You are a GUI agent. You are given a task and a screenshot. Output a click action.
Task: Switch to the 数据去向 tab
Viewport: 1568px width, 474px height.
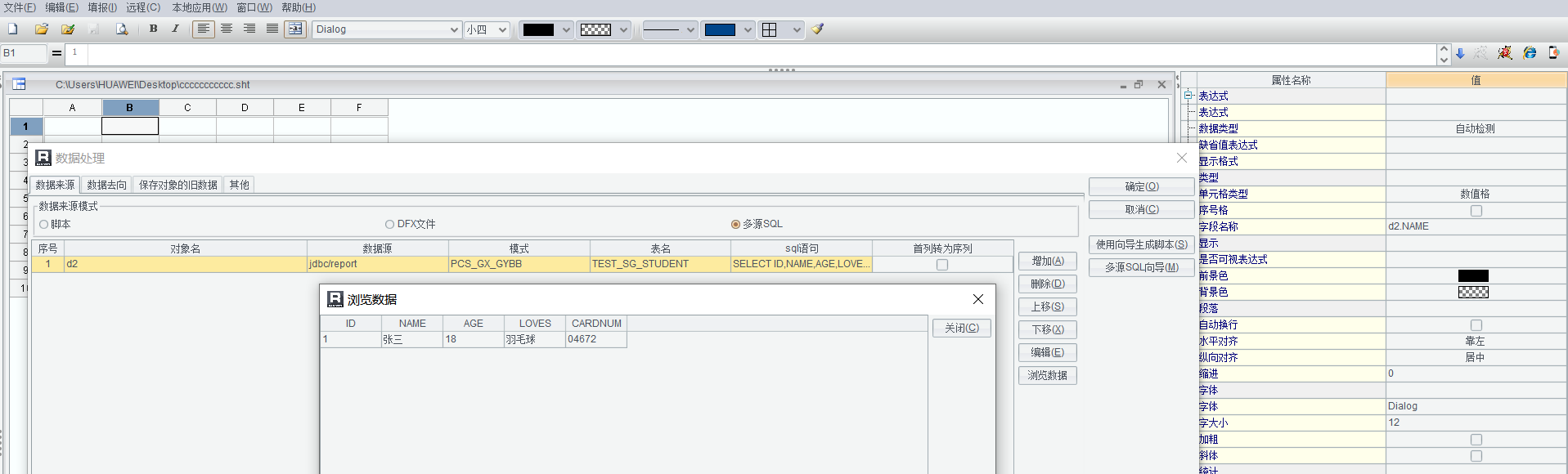tap(107, 186)
